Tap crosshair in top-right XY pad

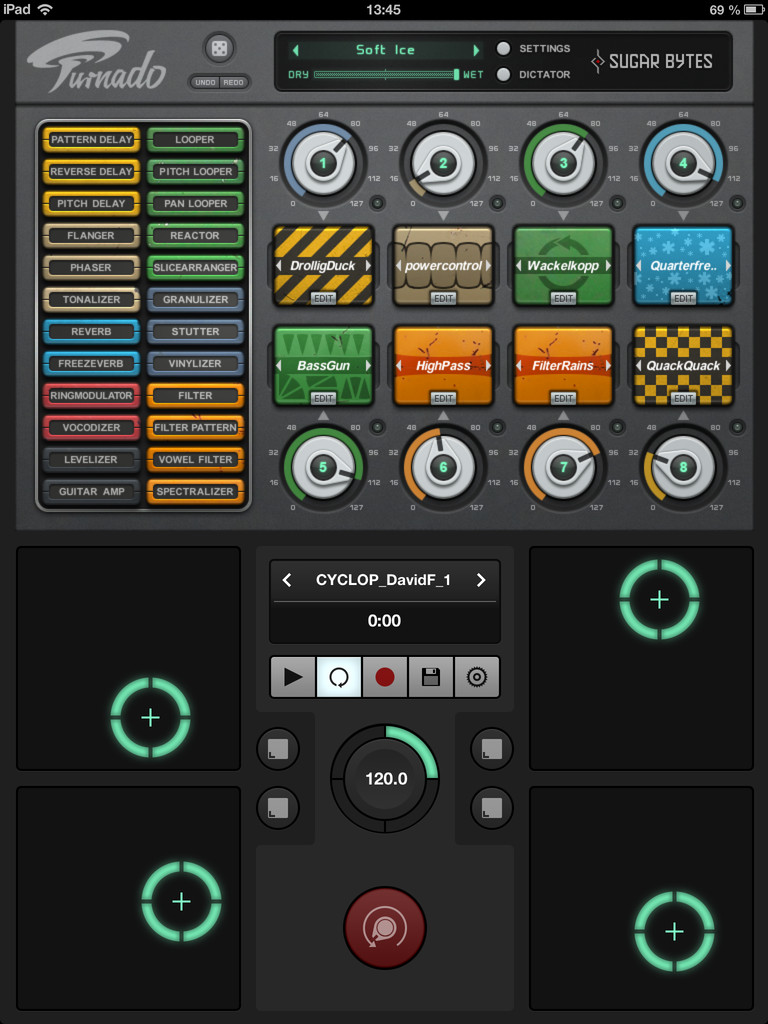[660, 599]
